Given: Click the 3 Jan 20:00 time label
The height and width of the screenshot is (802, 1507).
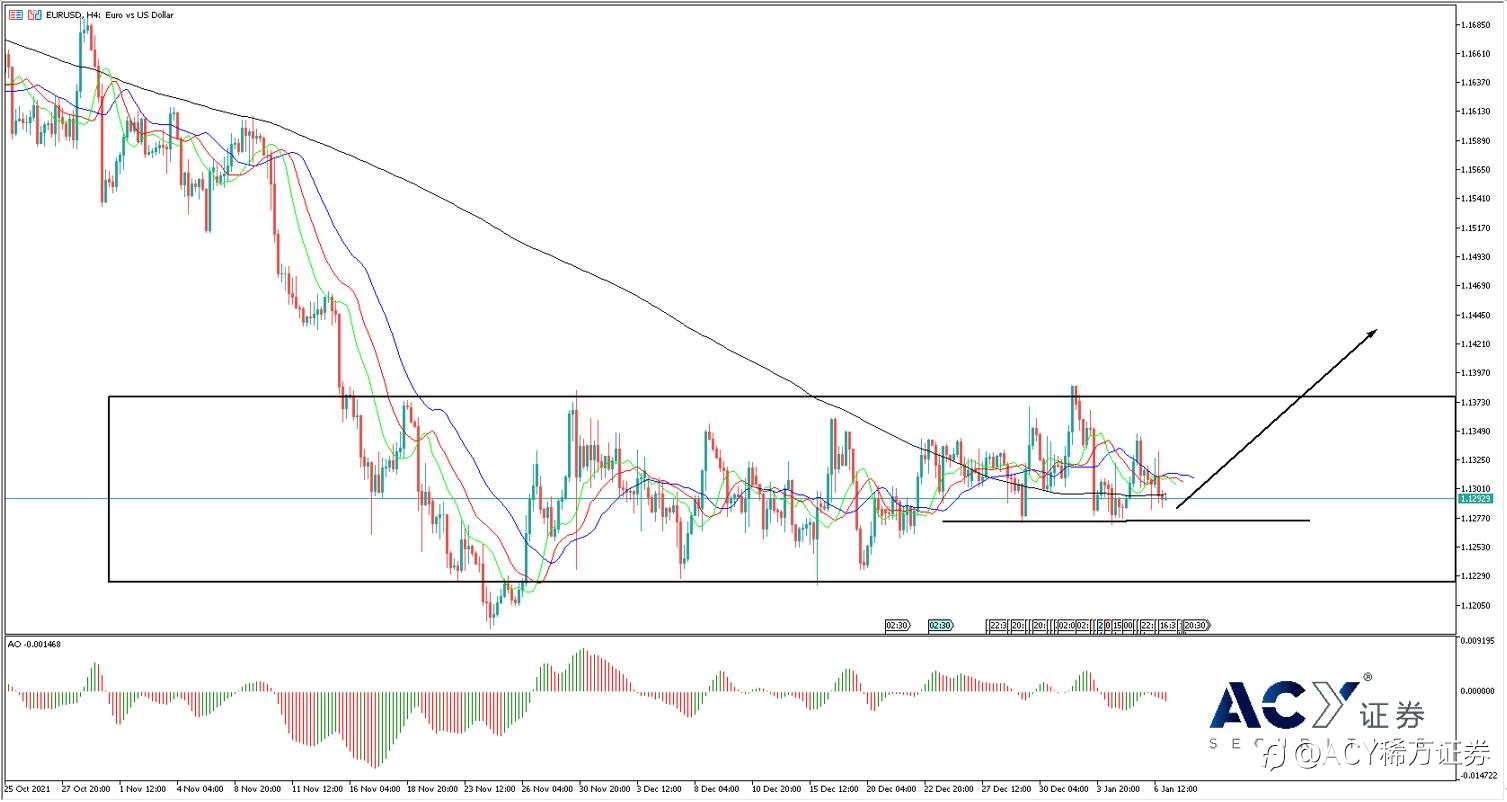Looking at the screenshot, I should (x=1119, y=789).
